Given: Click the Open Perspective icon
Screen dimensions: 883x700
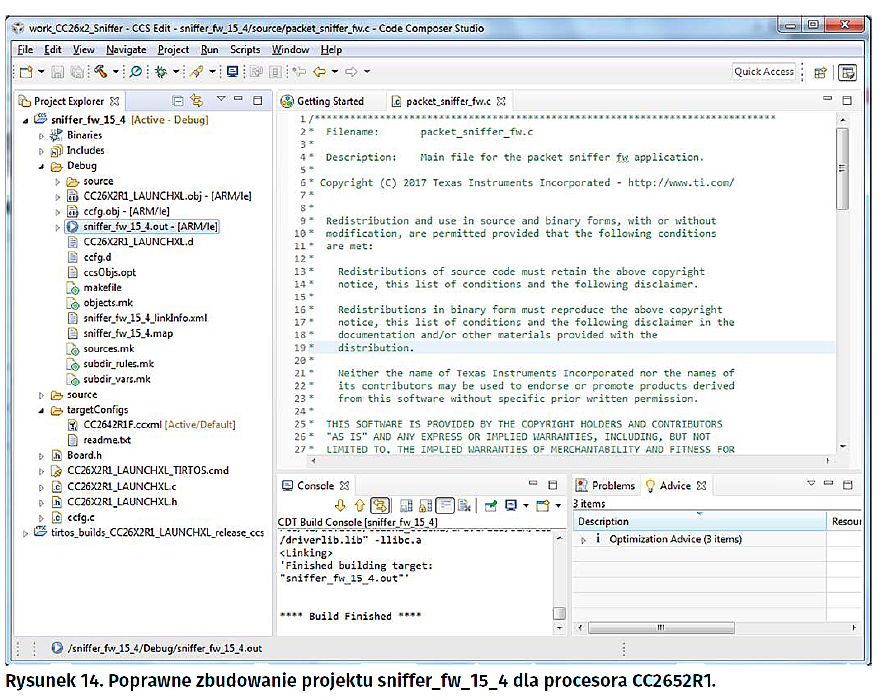Looking at the screenshot, I should (x=820, y=72).
